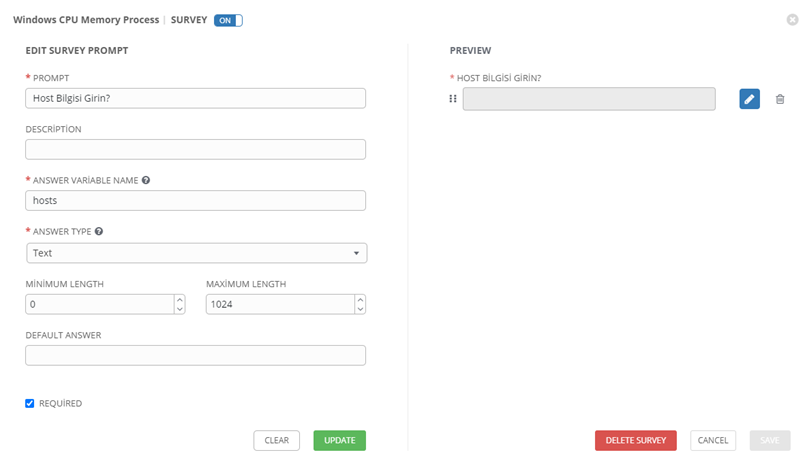The height and width of the screenshot is (459, 807).
Task: Uncheck the Required checkbox
Action: point(30,403)
